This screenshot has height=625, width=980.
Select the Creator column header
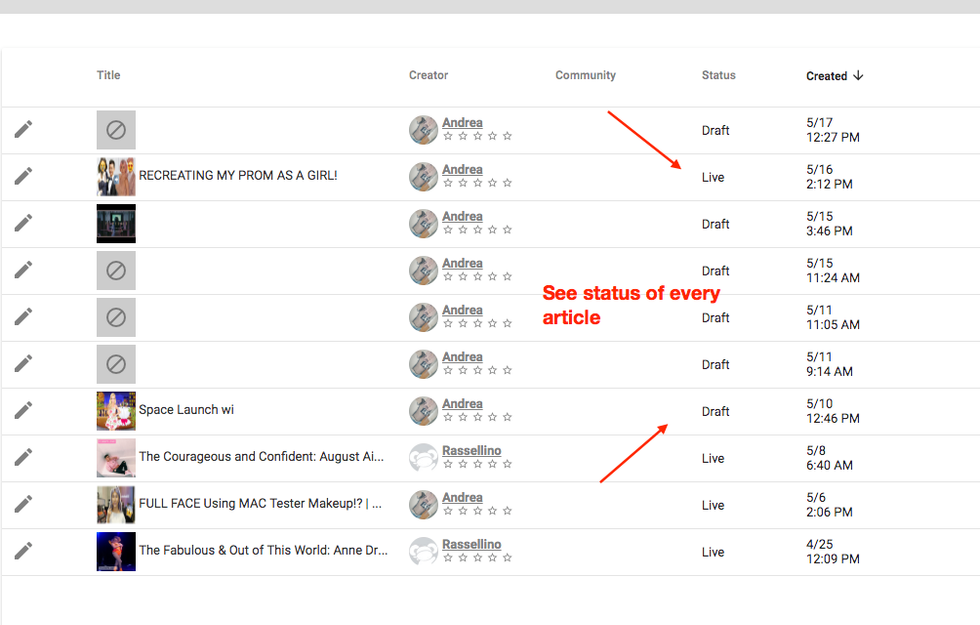tap(428, 75)
